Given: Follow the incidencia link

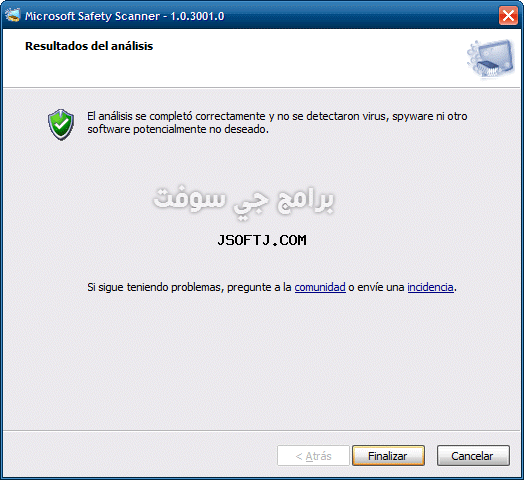Looking at the screenshot, I should coord(430,287).
